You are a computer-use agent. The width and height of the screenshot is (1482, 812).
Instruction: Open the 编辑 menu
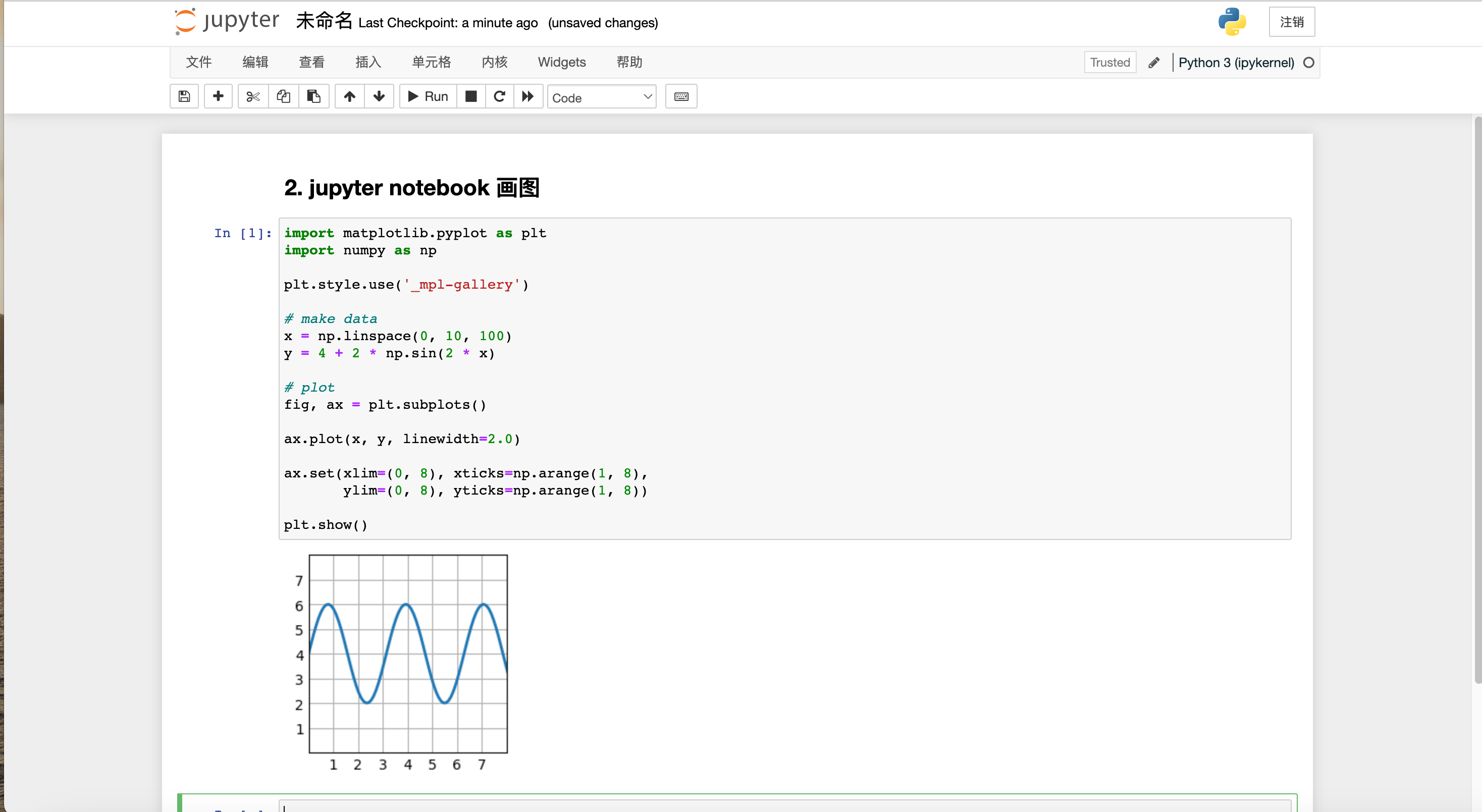click(x=253, y=62)
